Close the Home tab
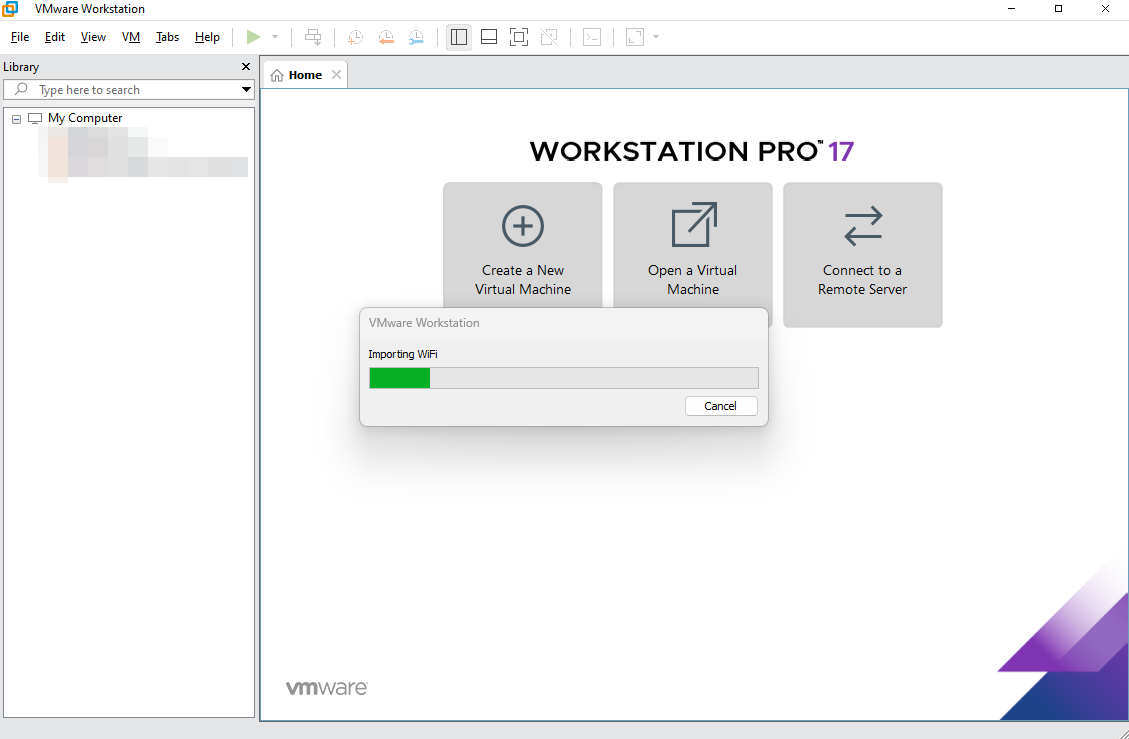This screenshot has width=1129, height=739. click(336, 75)
